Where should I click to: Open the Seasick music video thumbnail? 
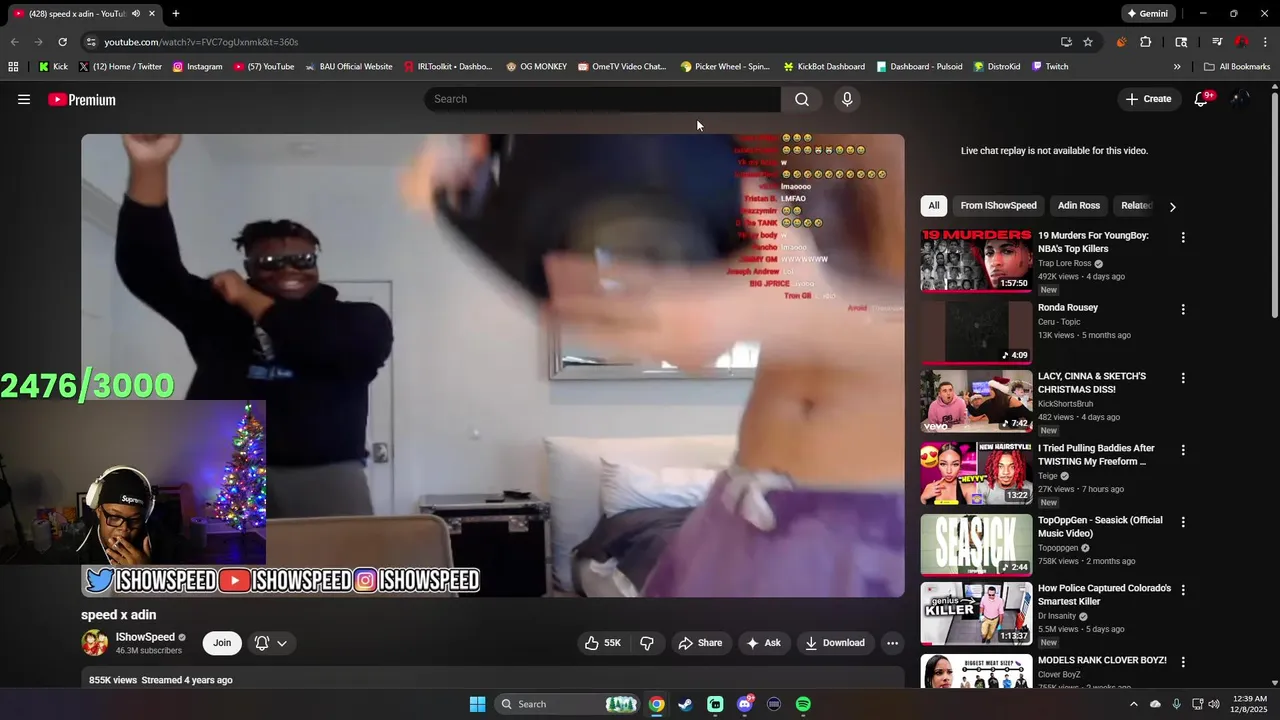pos(976,545)
